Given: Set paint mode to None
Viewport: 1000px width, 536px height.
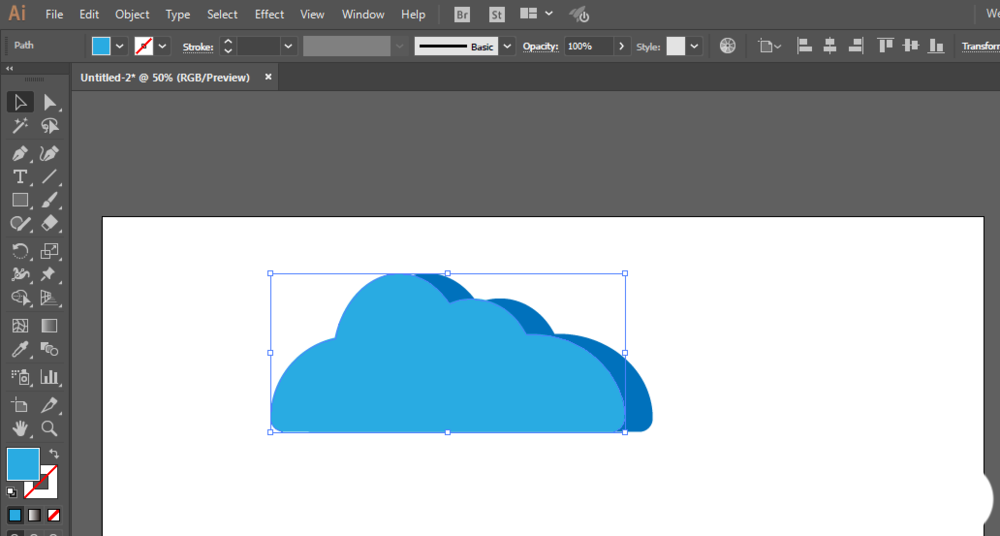Looking at the screenshot, I should [54, 515].
